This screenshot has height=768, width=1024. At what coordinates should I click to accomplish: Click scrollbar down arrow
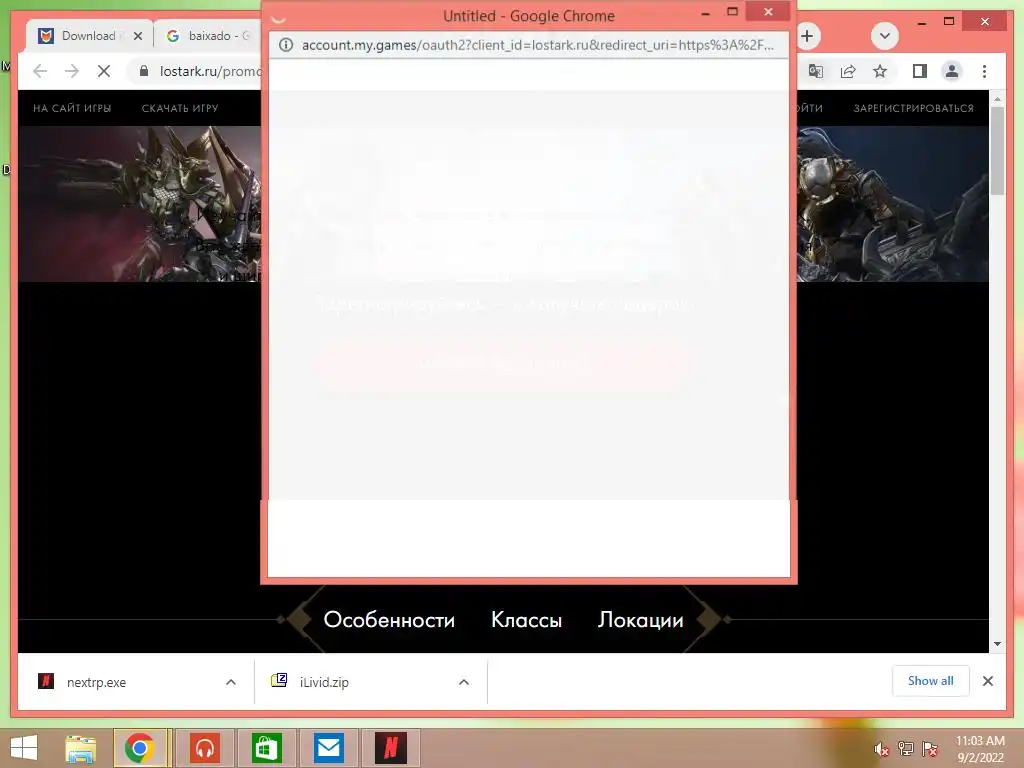coord(997,643)
